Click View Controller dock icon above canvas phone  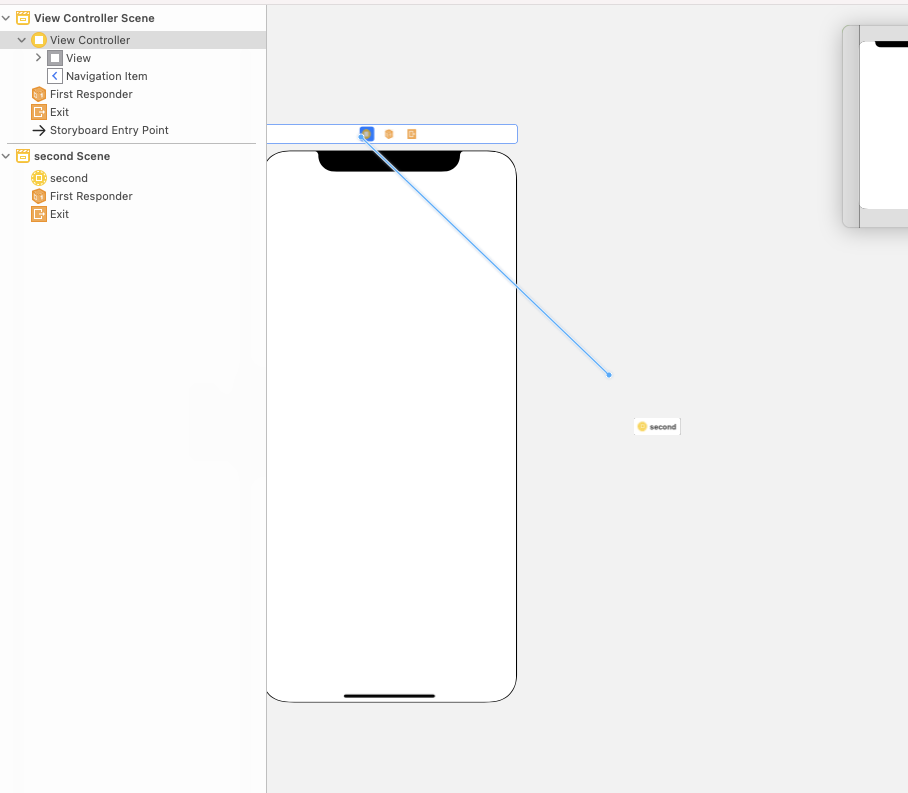click(x=367, y=134)
